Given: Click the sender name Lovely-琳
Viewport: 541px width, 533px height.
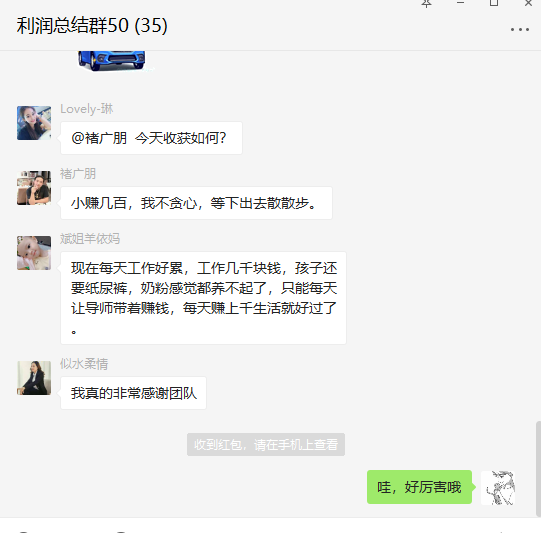Looking at the screenshot, I should (x=86, y=109).
